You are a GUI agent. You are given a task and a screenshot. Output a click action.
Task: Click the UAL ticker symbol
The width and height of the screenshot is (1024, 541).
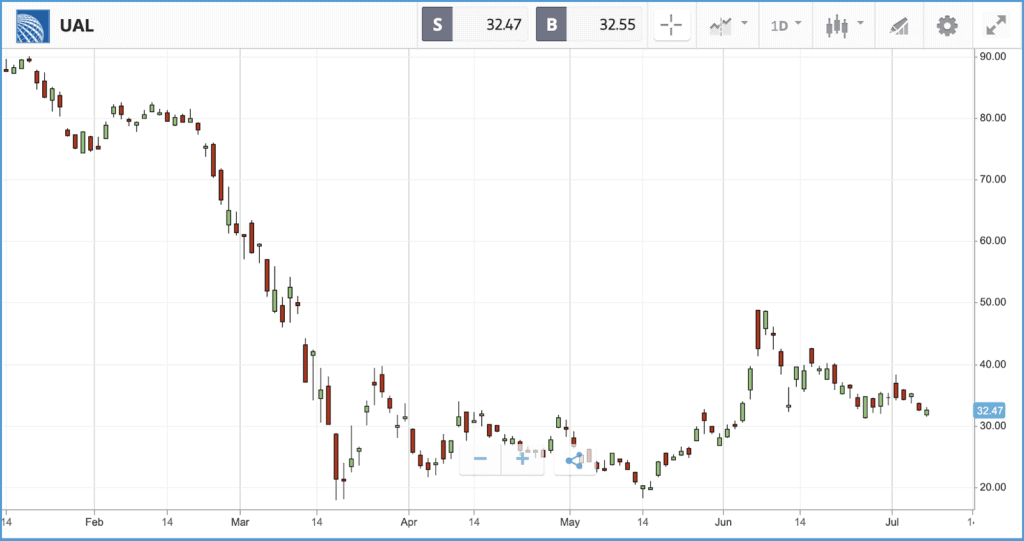pos(77,25)
